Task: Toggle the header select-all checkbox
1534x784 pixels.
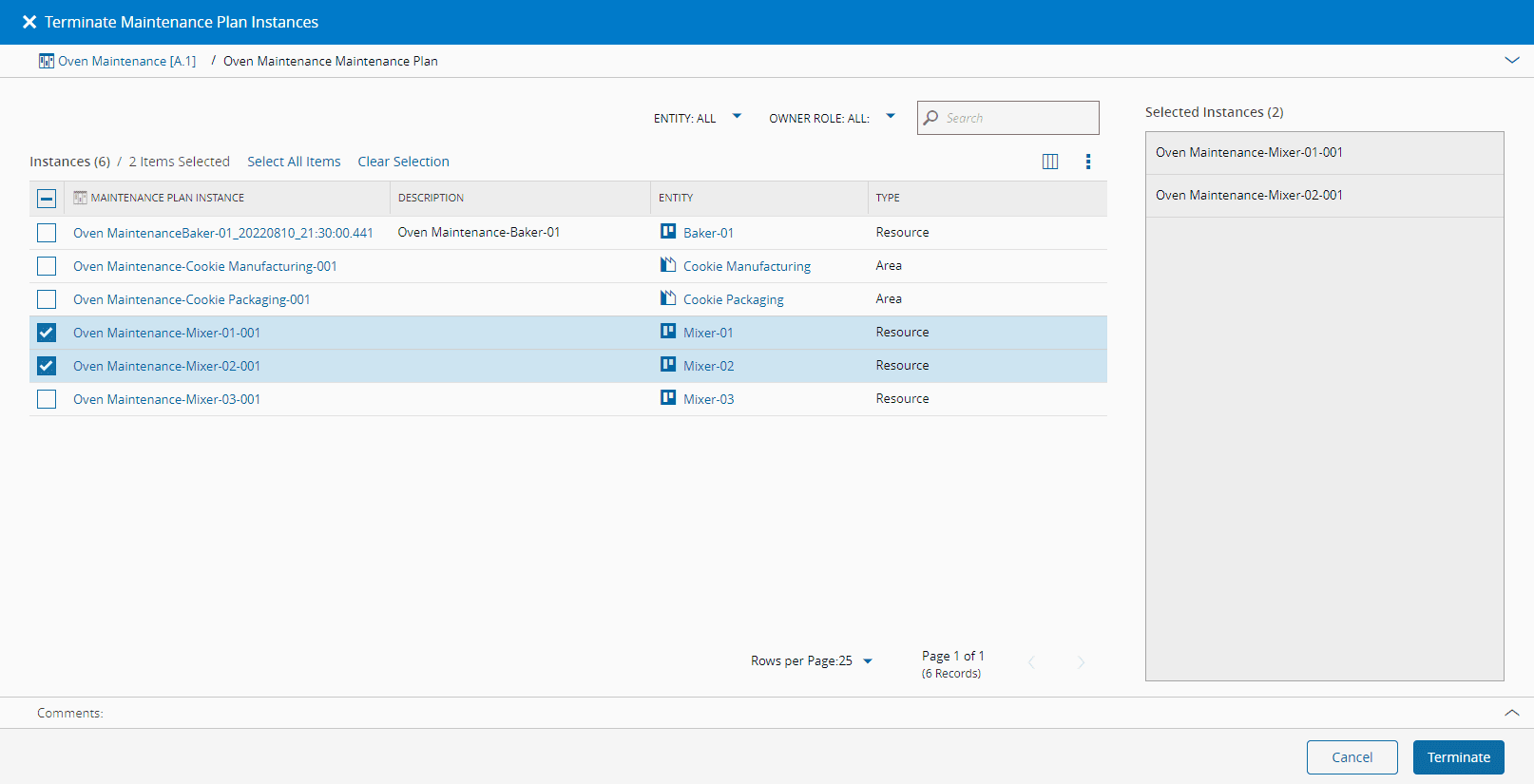Action: coord(47,199)
